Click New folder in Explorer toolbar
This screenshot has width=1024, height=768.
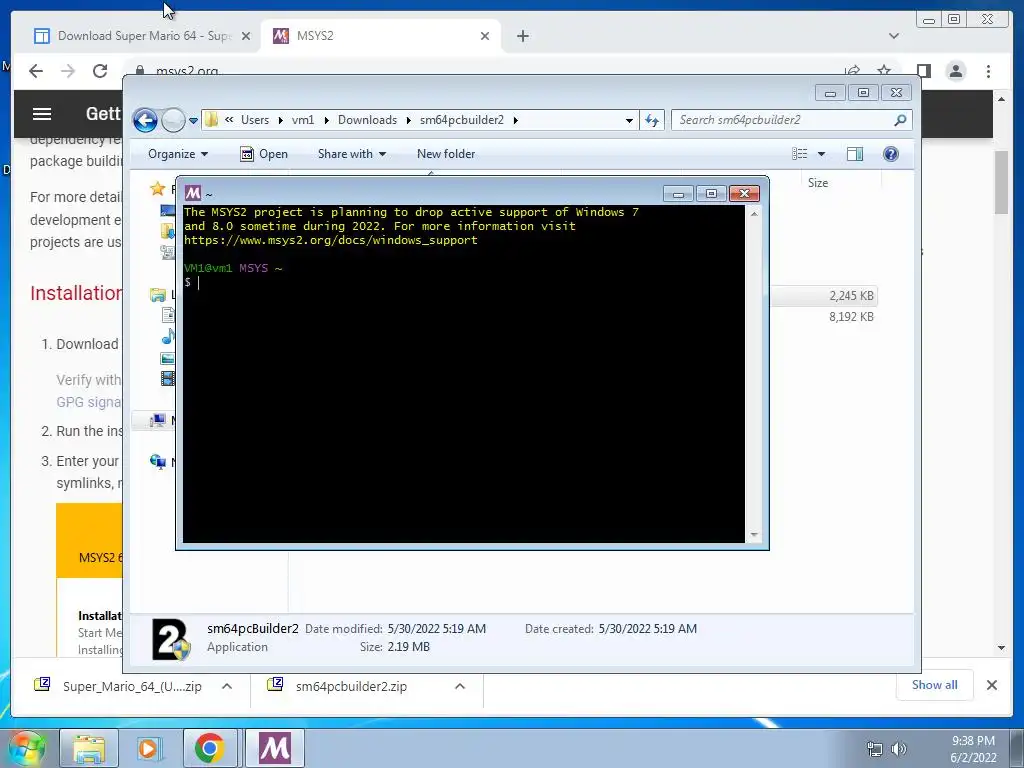446,154
